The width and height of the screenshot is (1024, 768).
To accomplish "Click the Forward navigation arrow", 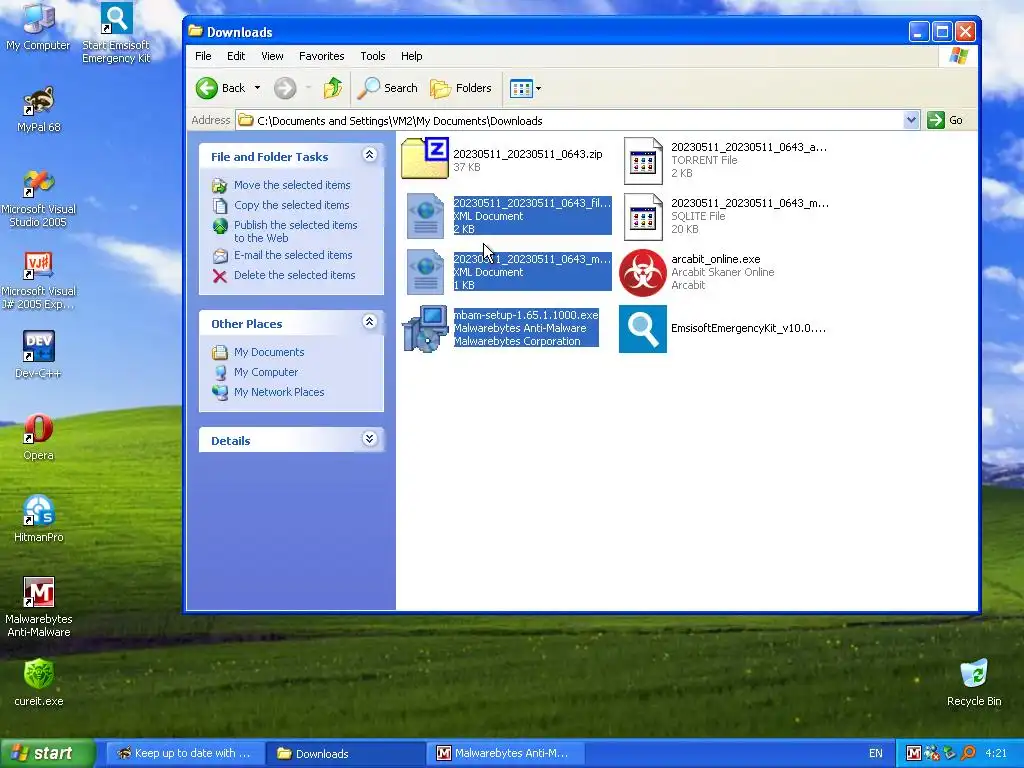I will coord(285,88).
